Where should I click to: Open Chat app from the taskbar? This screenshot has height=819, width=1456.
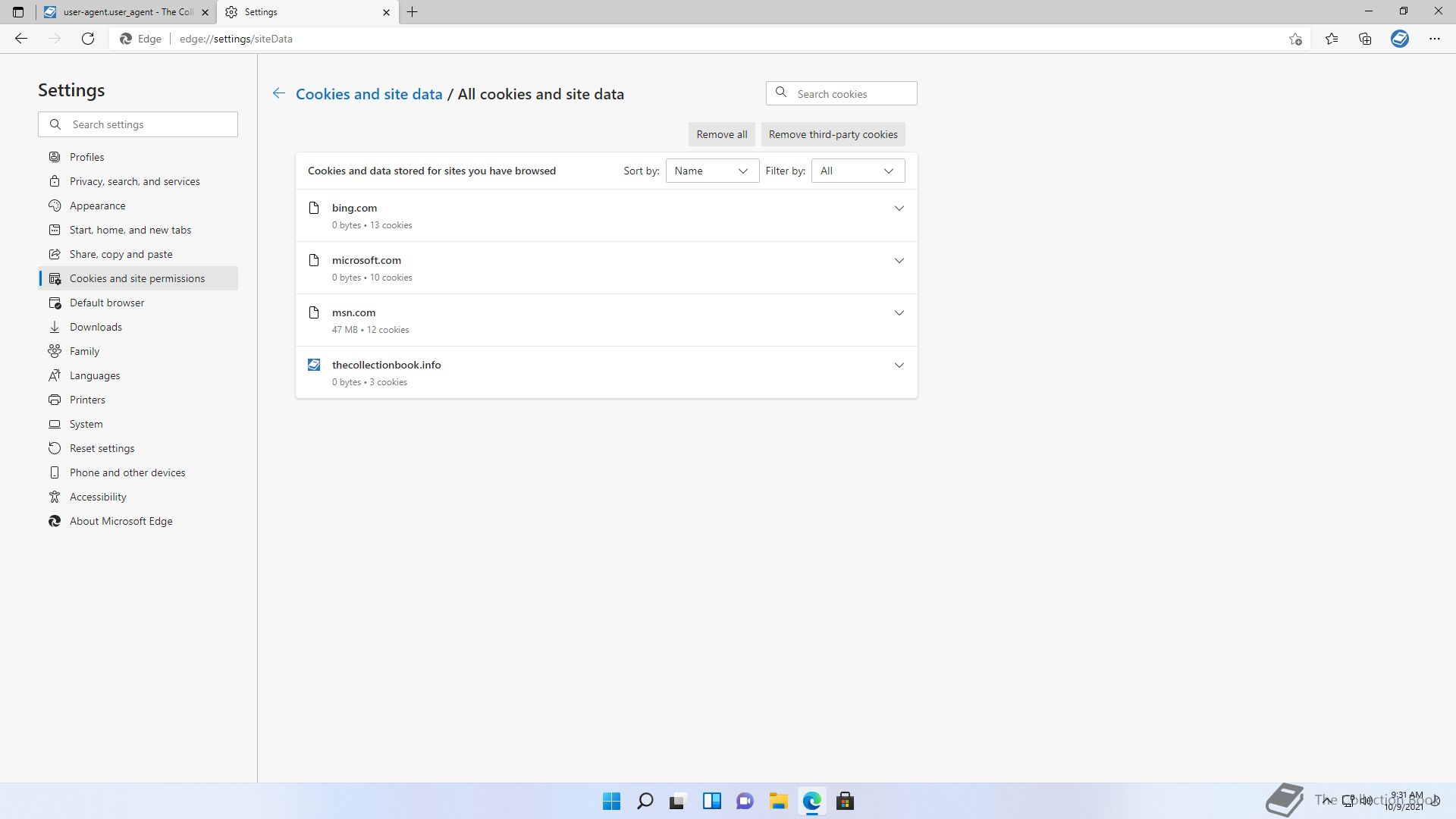coord(745,801)
